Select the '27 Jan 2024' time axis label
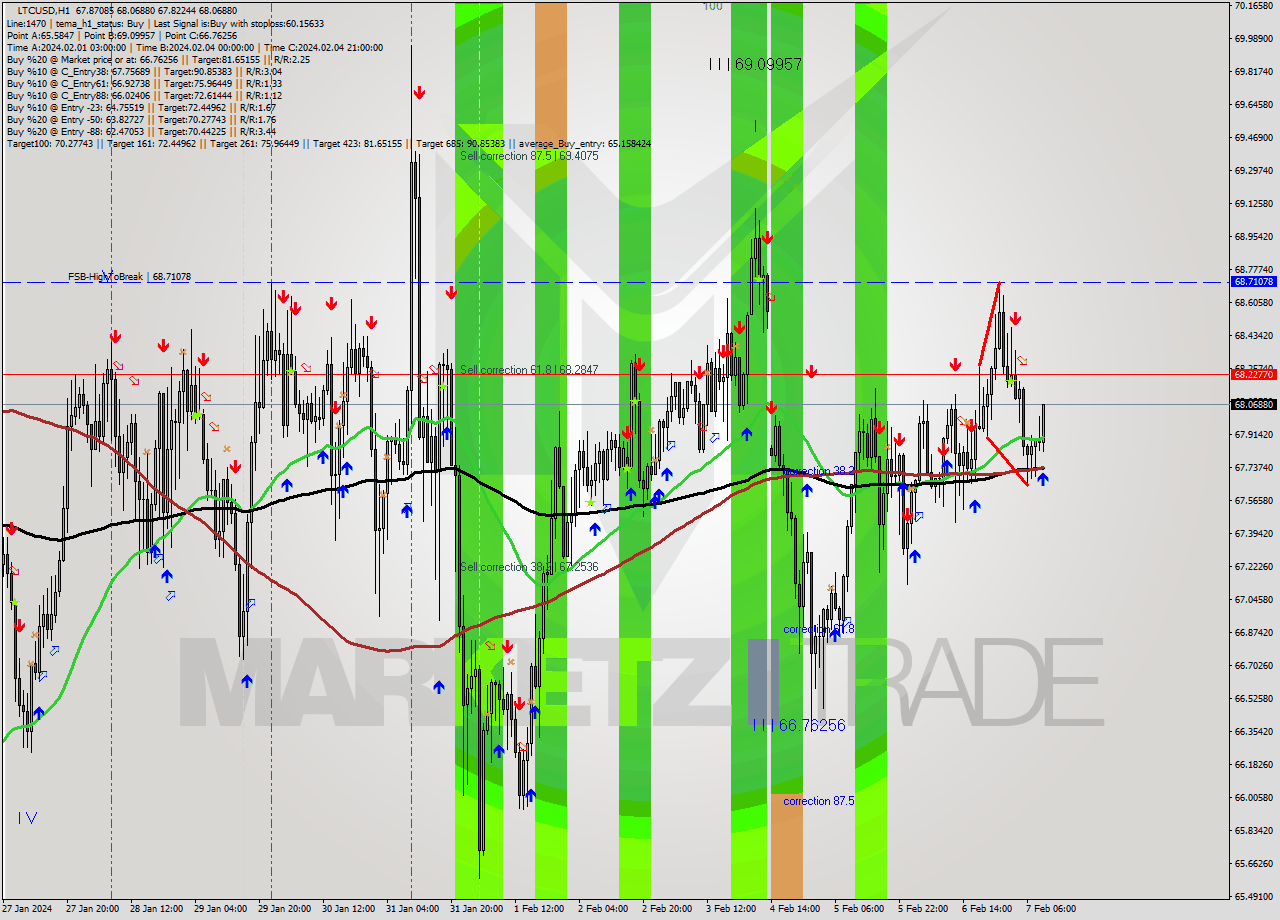 (x=28, y=909)
